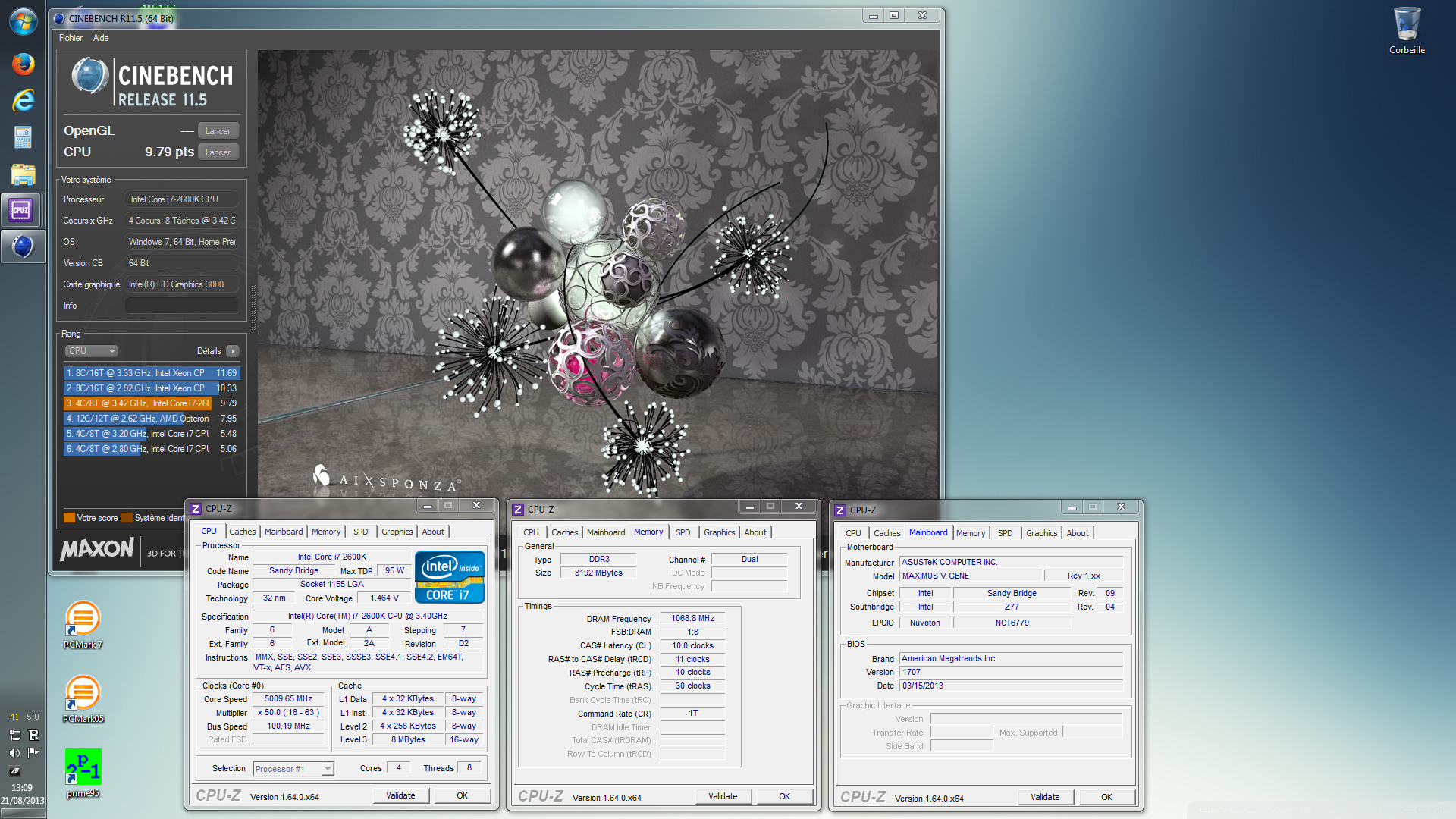Select the PCMark05 desktop shortcut
Image resolution: width=1456 pixels, height=819 pixels.
83,699
